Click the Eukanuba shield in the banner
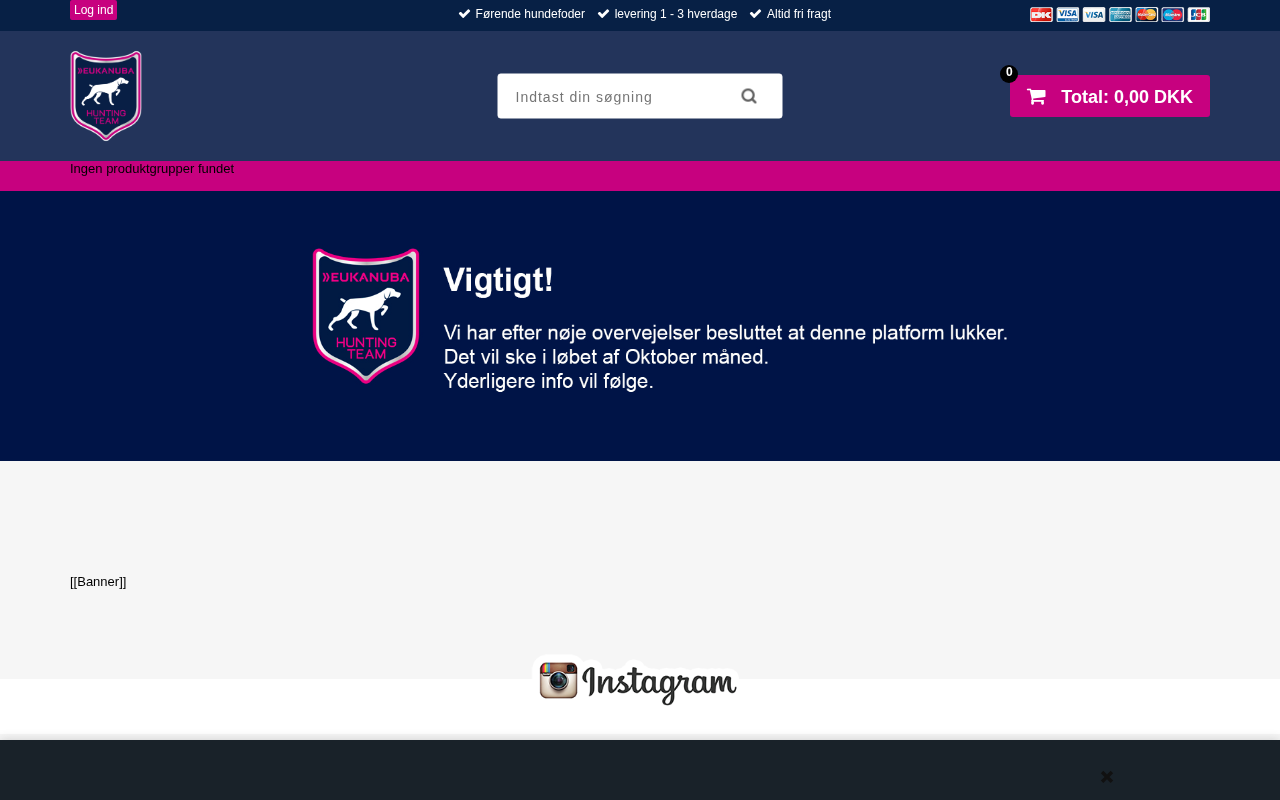Viewport: 1280px width, 800px height. (366, 316)
